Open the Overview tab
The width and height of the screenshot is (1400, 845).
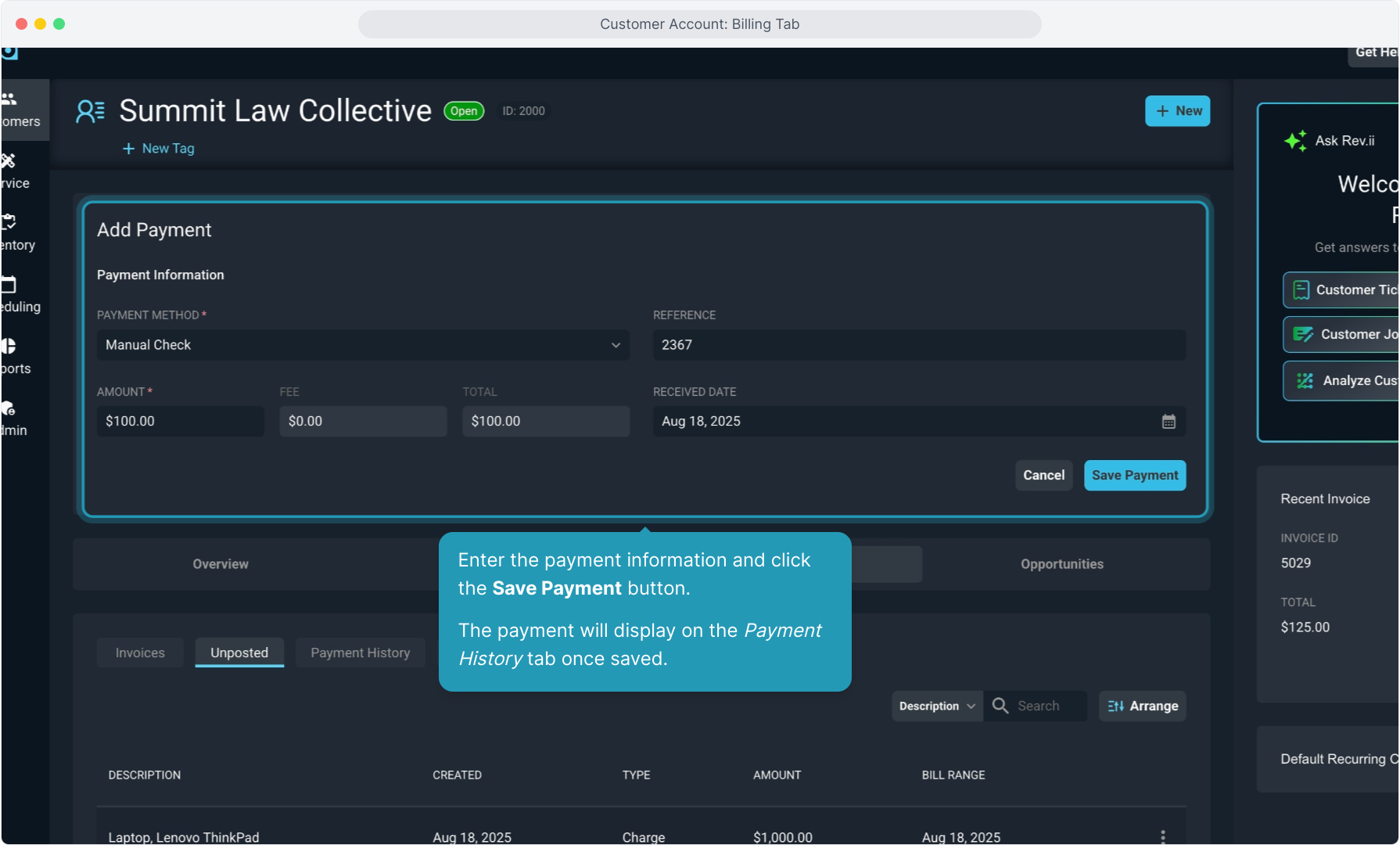(x=221, y=564)
